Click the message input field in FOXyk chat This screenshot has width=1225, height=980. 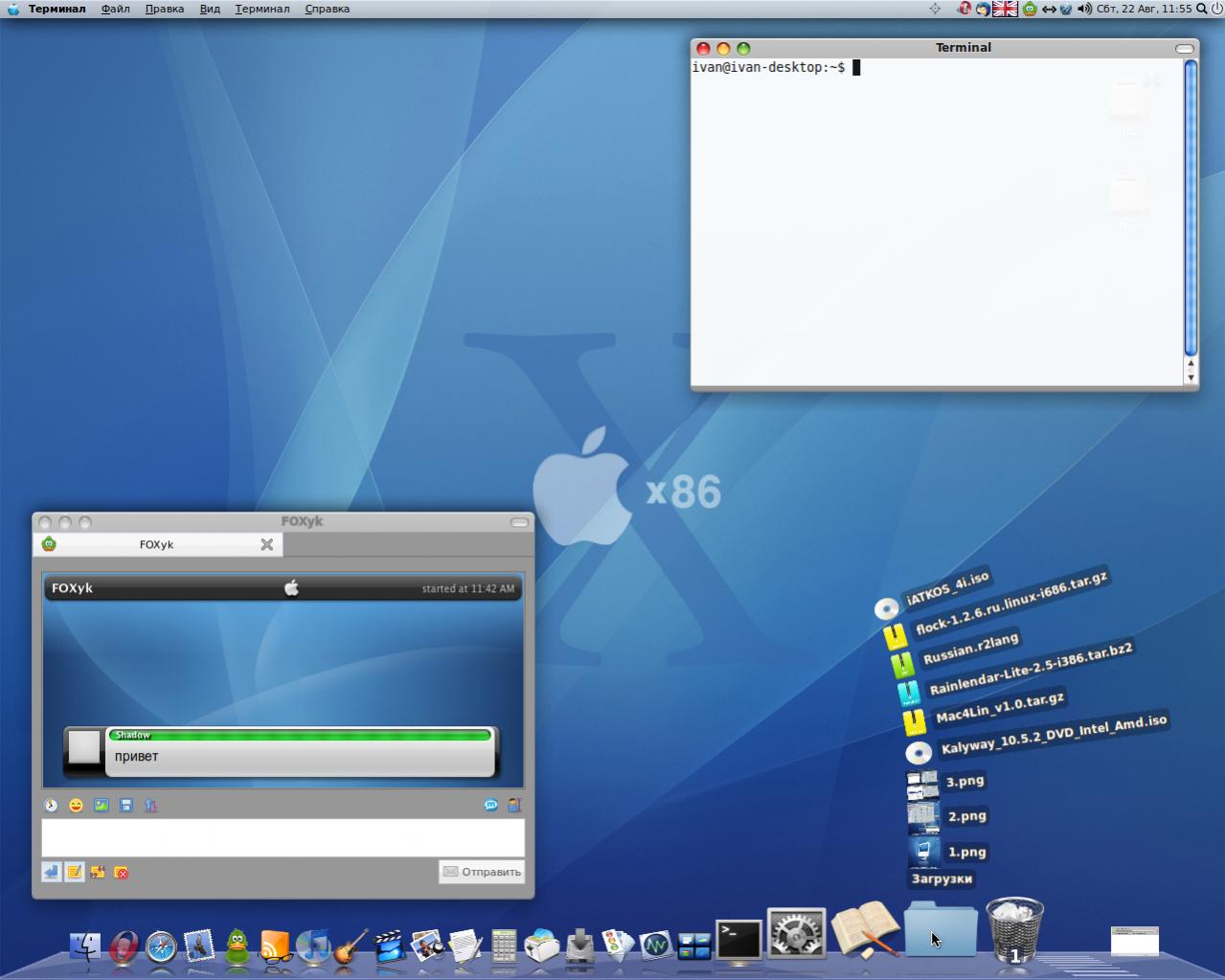[283, 837]
